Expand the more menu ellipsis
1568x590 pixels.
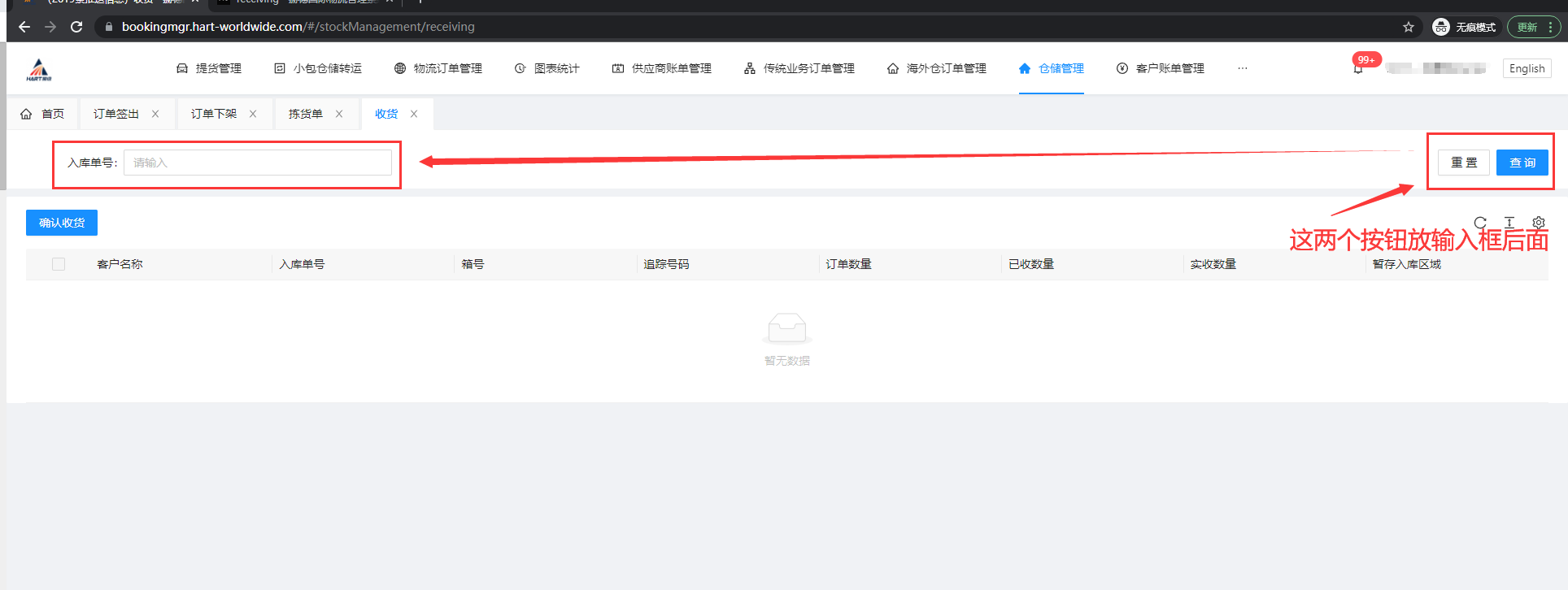[x=1243, y=68]
